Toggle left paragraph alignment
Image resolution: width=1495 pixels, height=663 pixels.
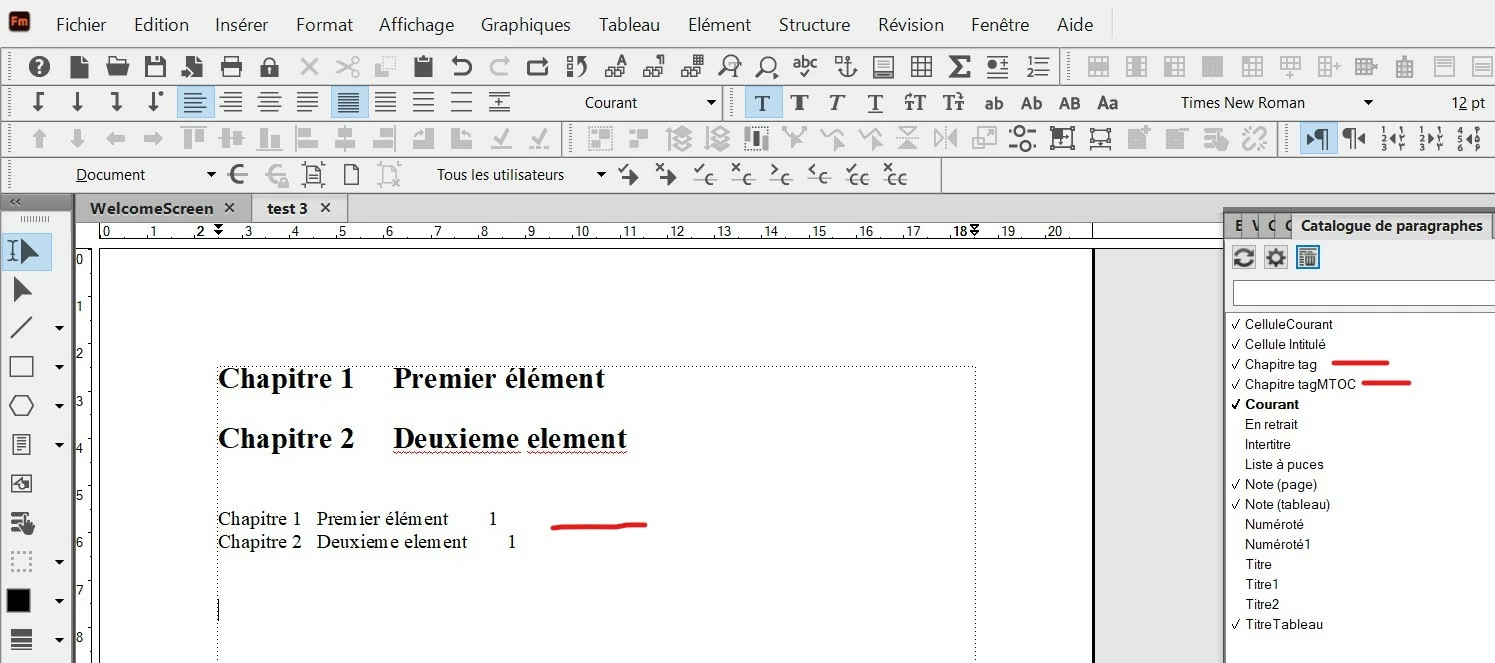195,102
